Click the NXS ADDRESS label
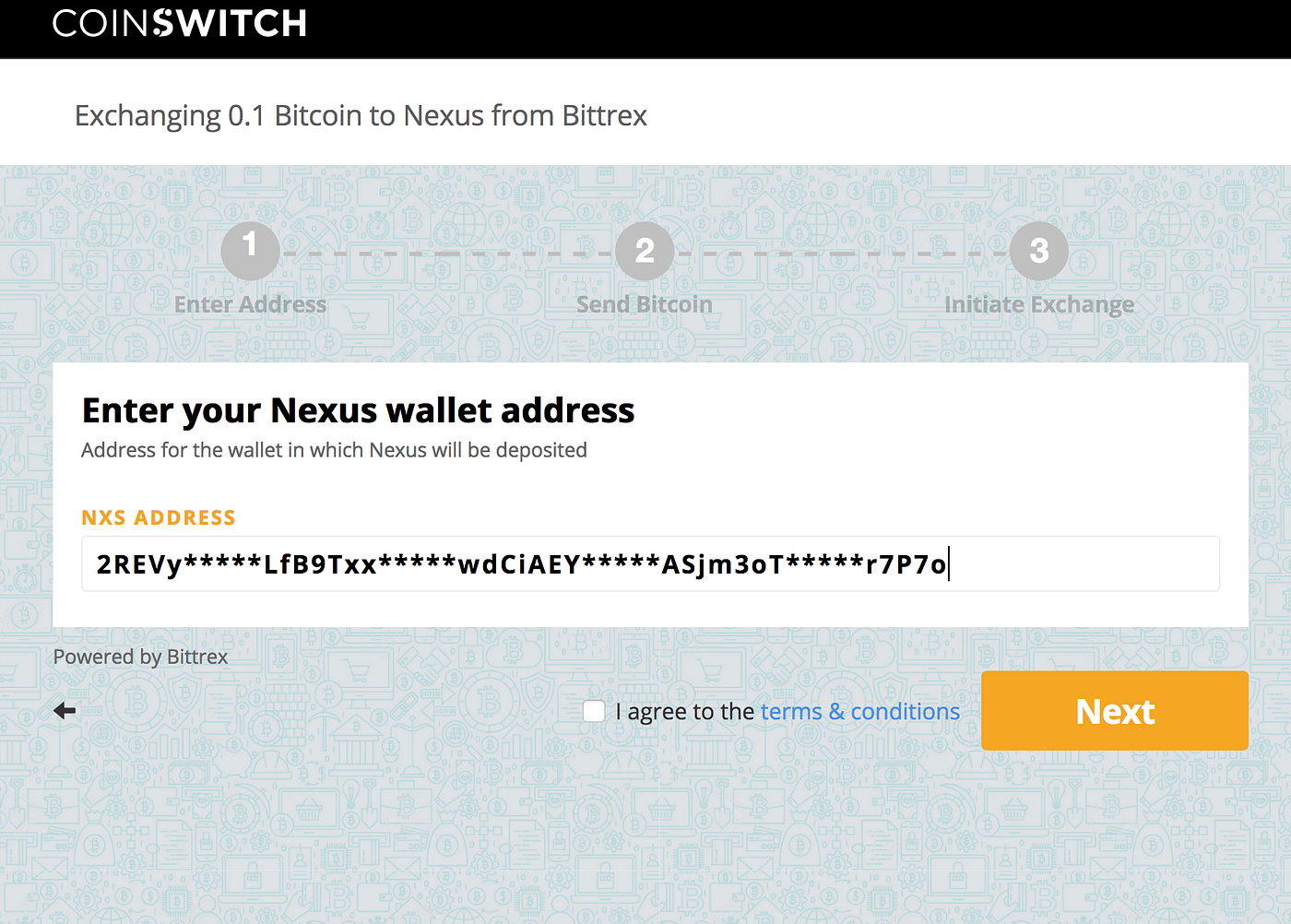This screenshot has height=924, width=1291. [x=158, y=517]
